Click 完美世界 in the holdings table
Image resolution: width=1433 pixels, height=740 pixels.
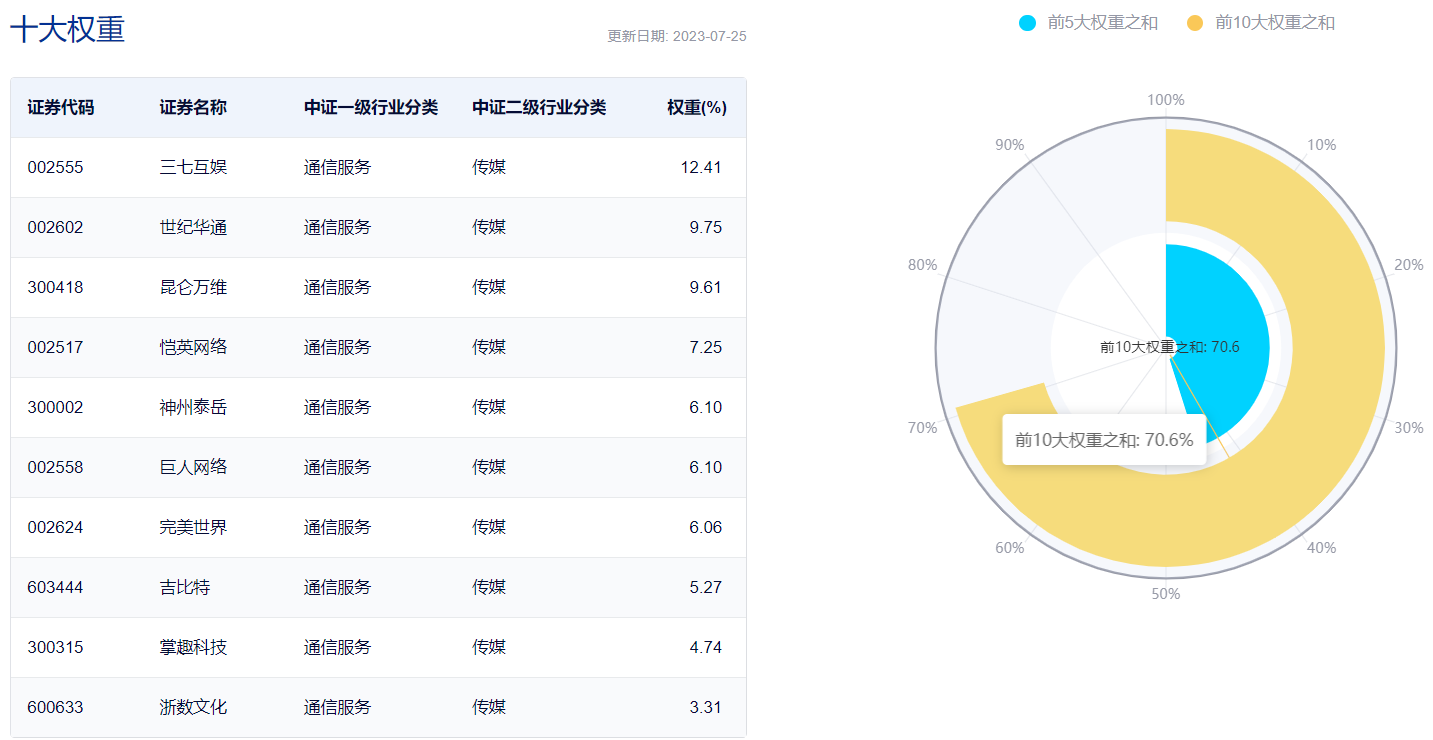(193, 527)
